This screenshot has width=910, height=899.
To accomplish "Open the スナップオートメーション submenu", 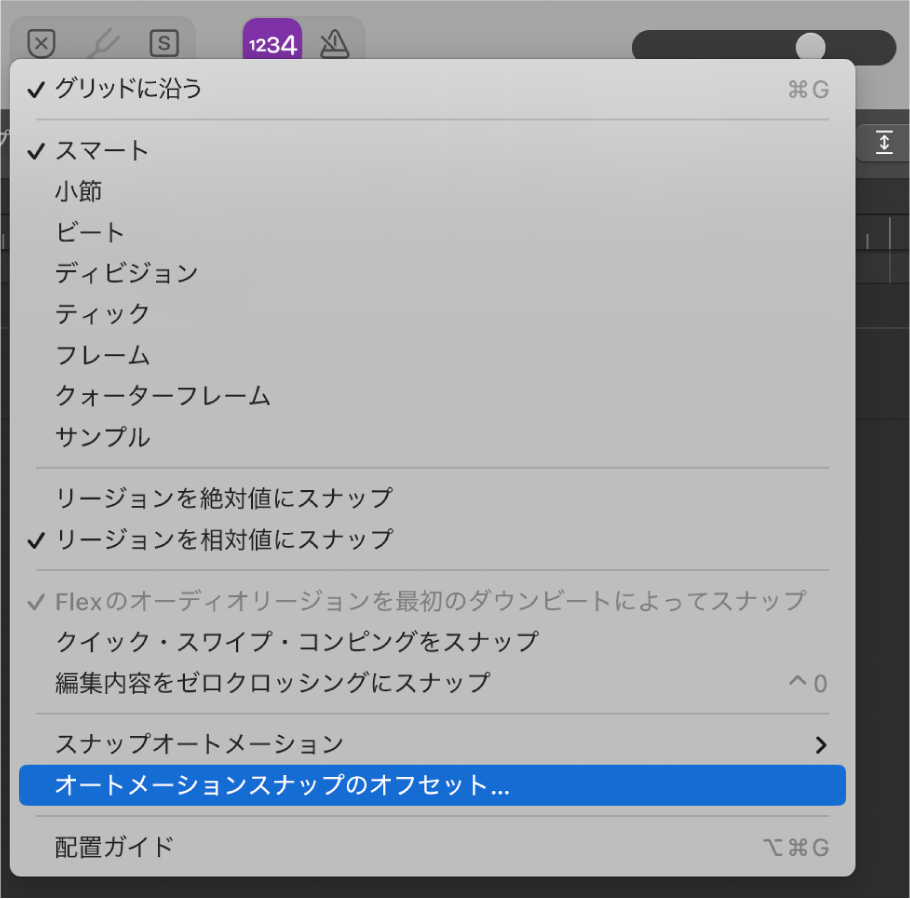I will point(200,744).
